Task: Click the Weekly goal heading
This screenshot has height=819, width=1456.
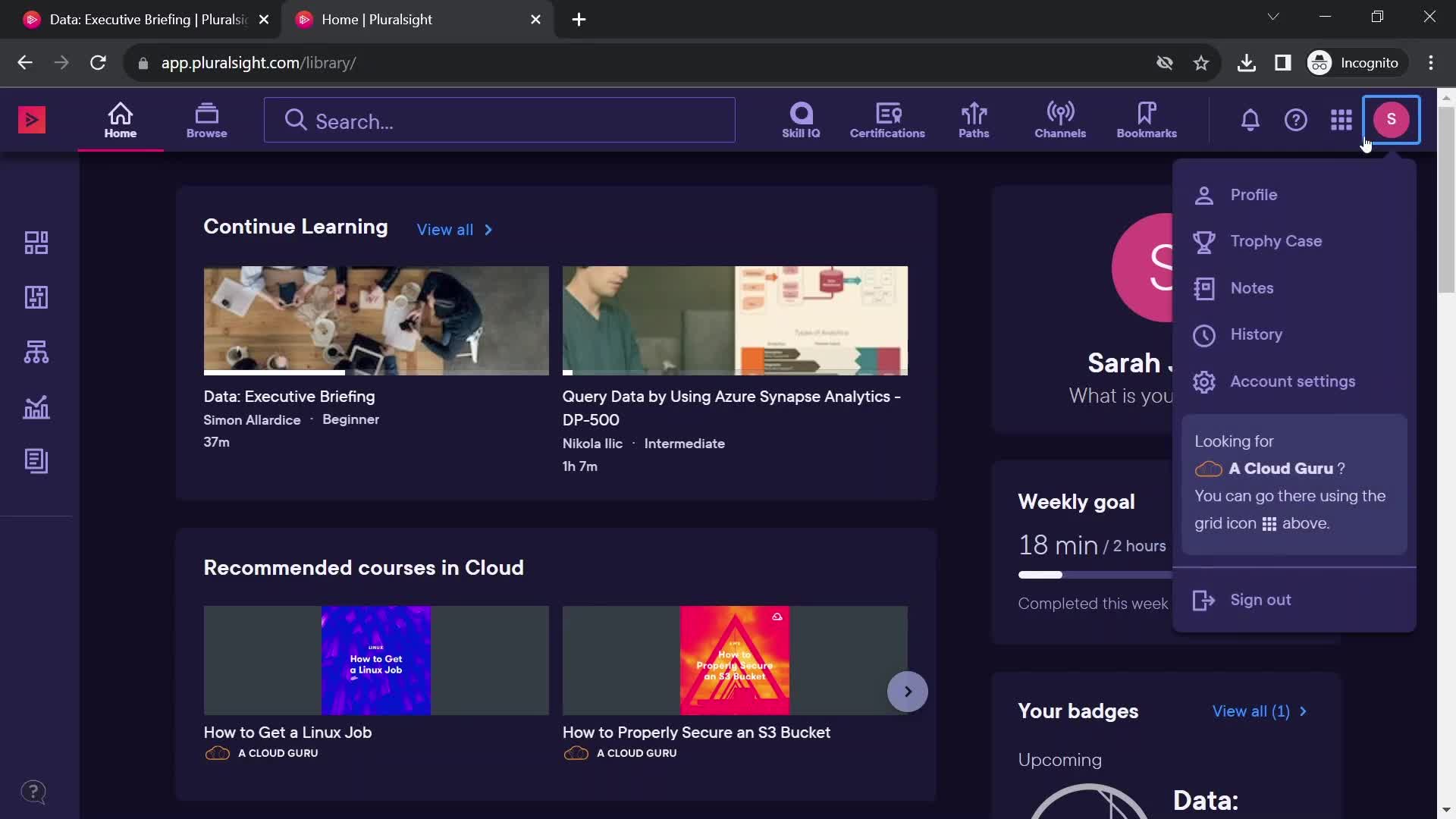Action: (1076, 502)
